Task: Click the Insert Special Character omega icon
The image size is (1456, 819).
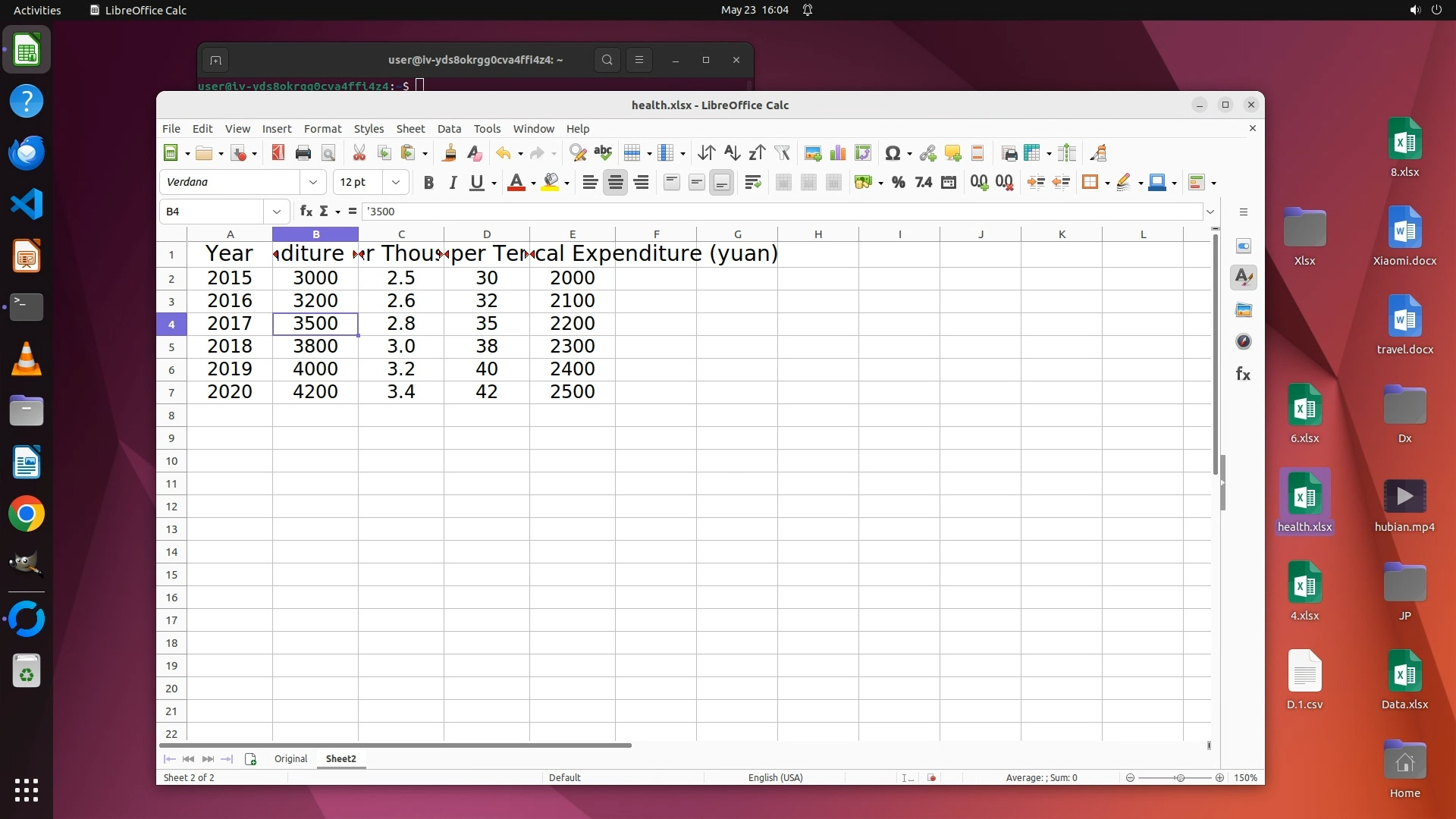Action: click(x=893, y=153)
